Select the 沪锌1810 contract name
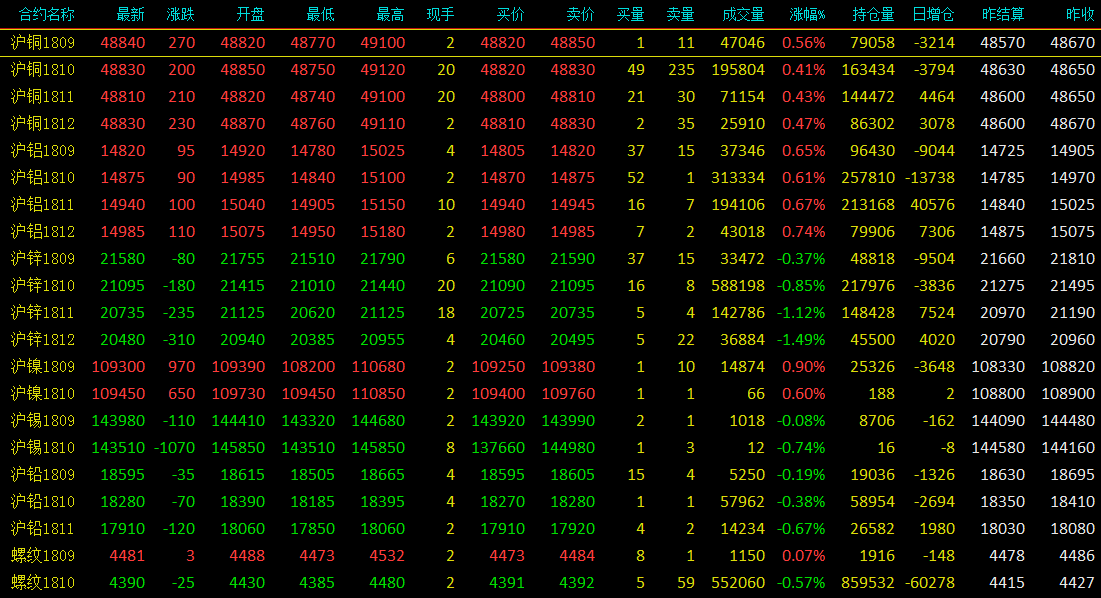This screenshot has width=1101, height=598. point(43,286)
